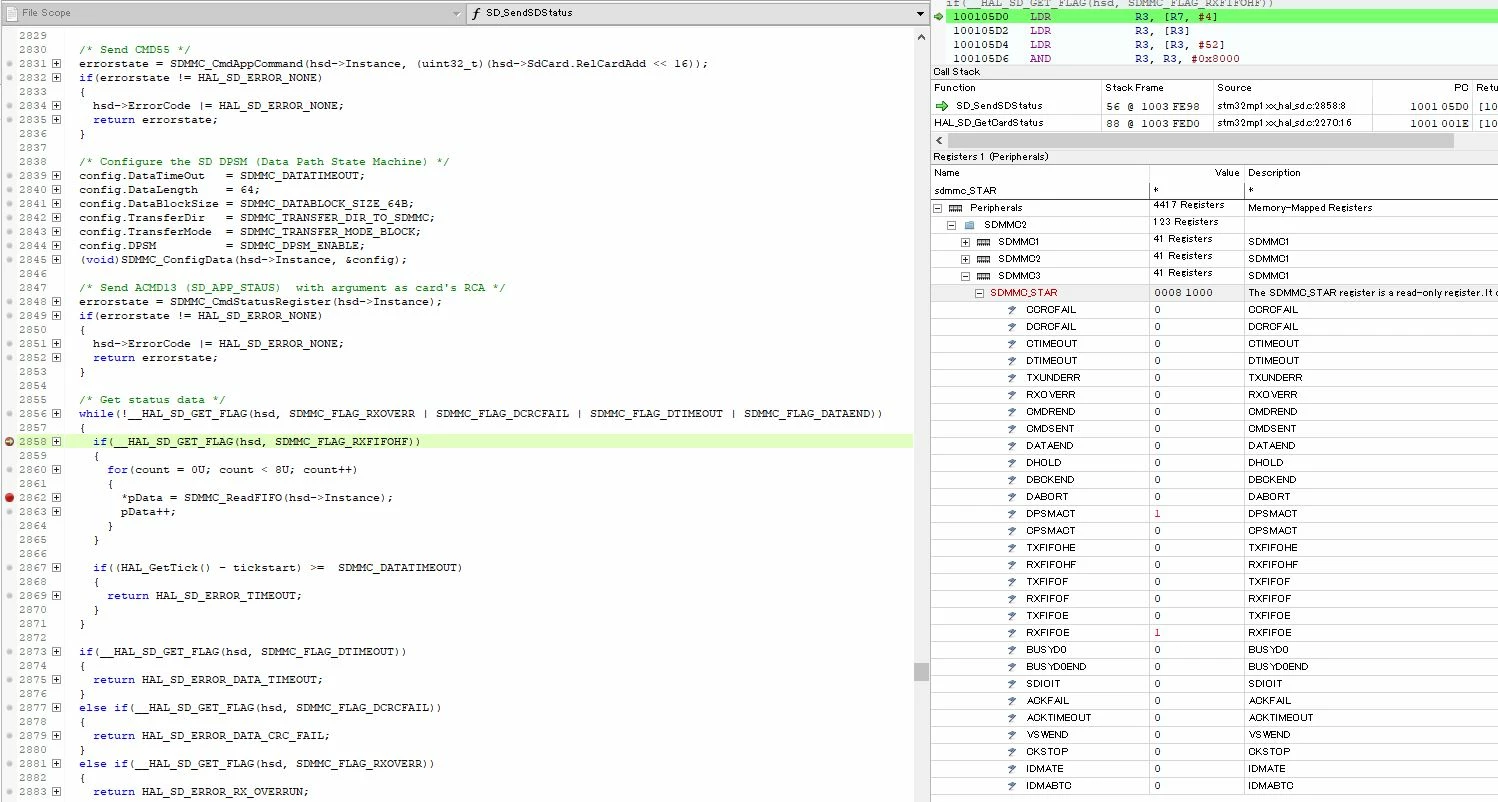Click the File Scope page icon
The height and width of the screenshot is (802, 1498).
pyautogui.click(x=12, y=14)
